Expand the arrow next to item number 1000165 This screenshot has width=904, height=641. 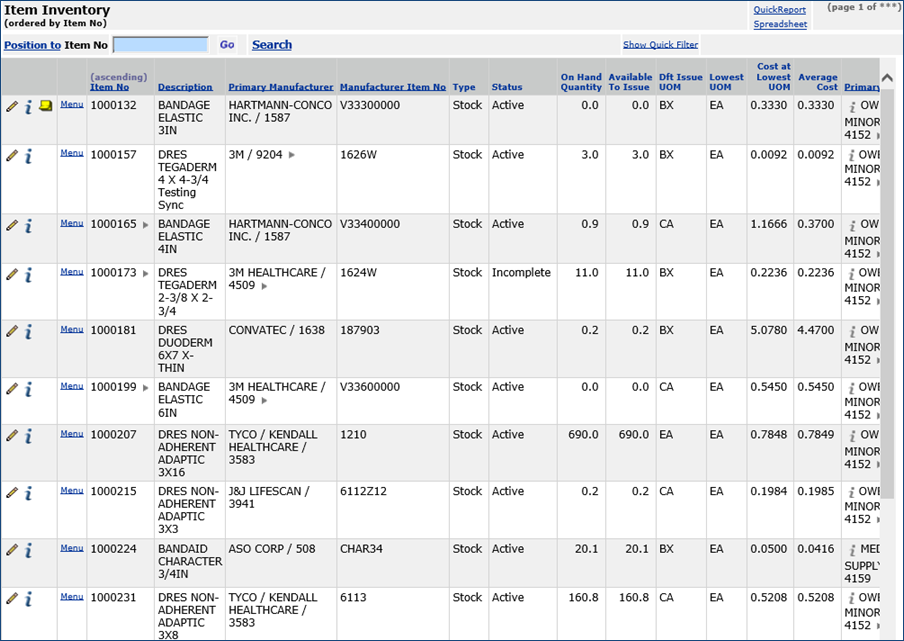click(146, 226)
